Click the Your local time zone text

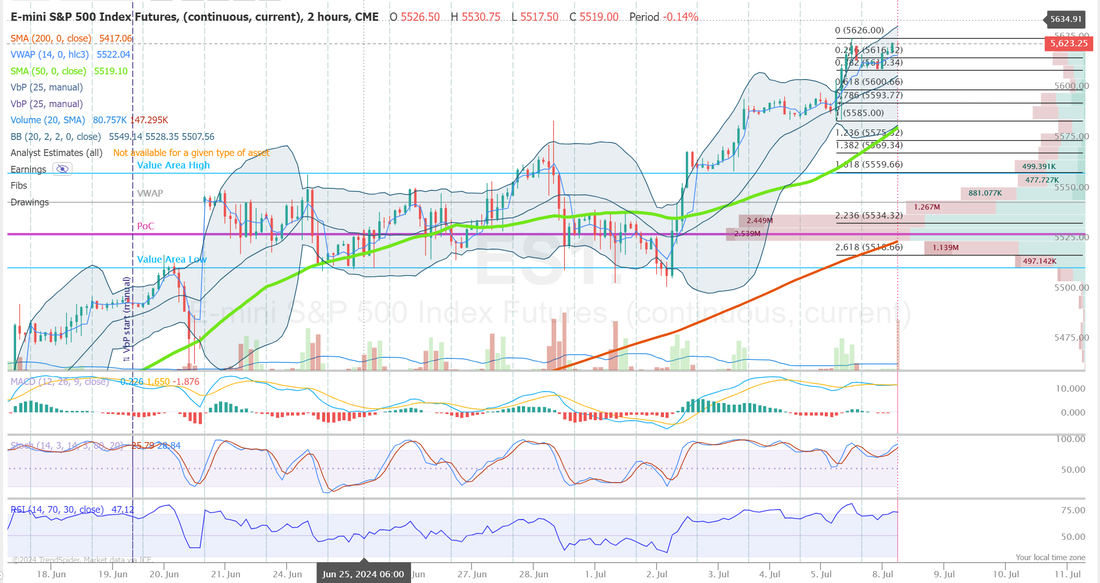[1050, 557]
